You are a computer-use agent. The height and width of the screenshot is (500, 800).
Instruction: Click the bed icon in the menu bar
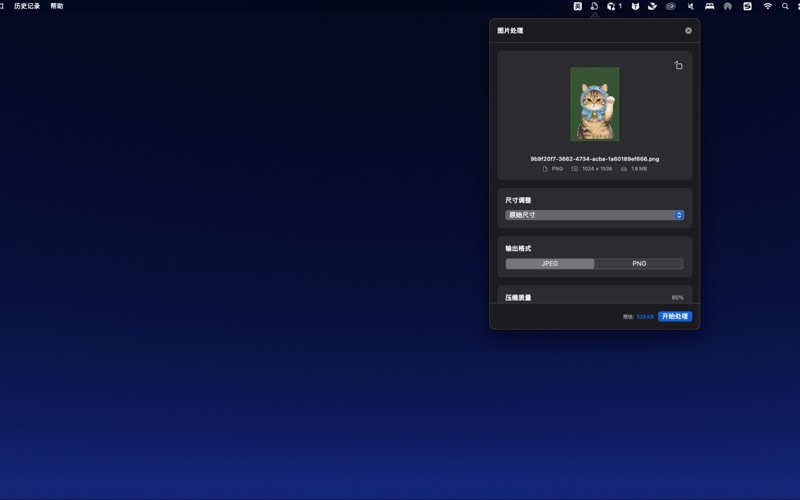[709, 6]
